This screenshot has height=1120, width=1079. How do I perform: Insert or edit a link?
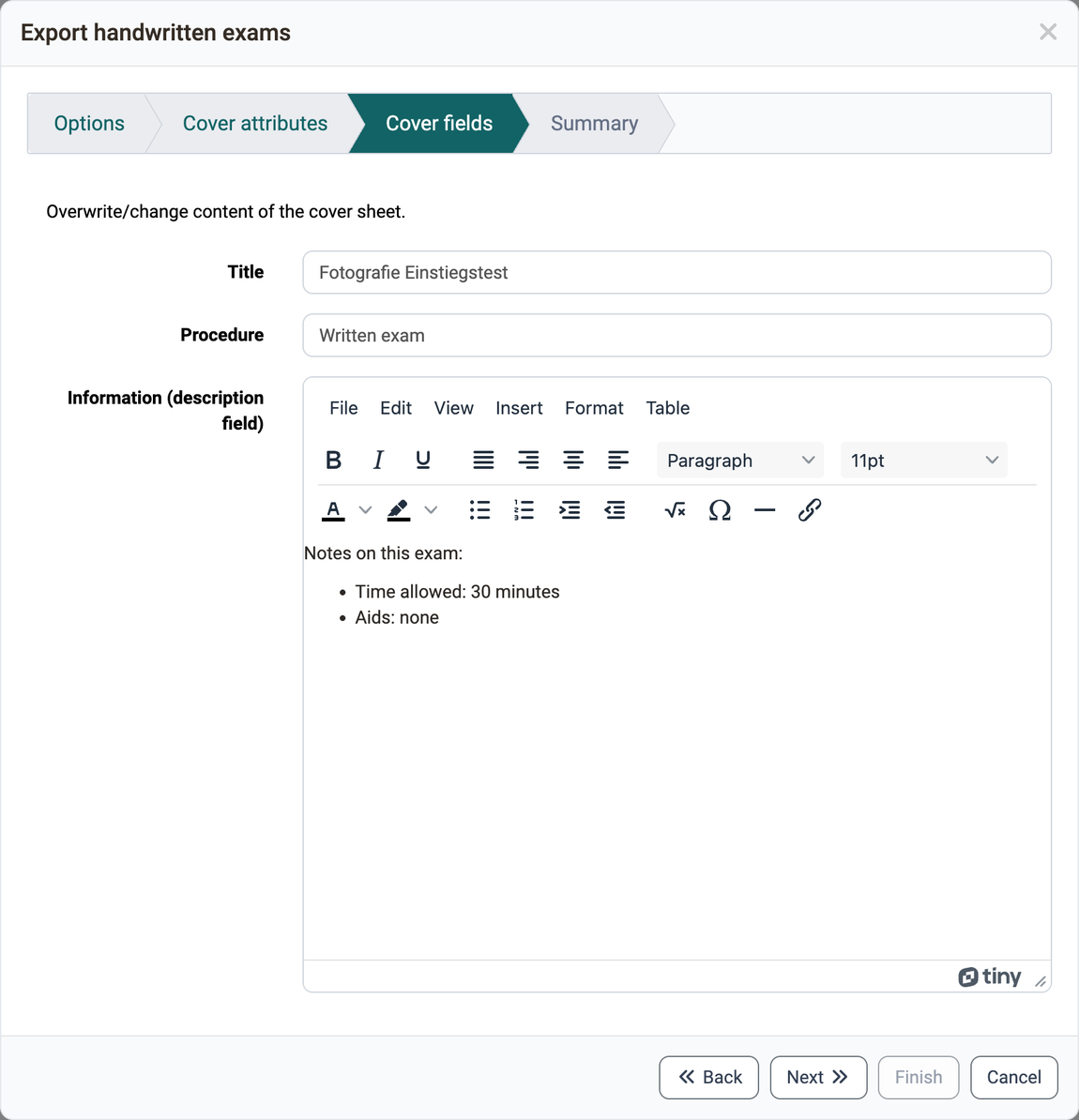810,510
